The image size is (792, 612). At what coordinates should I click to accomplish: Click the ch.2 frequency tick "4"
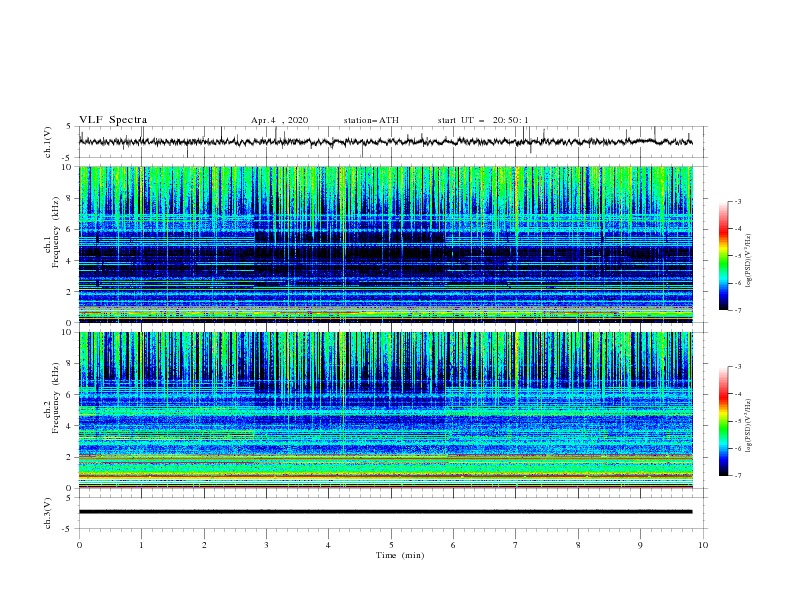point(70,426)
